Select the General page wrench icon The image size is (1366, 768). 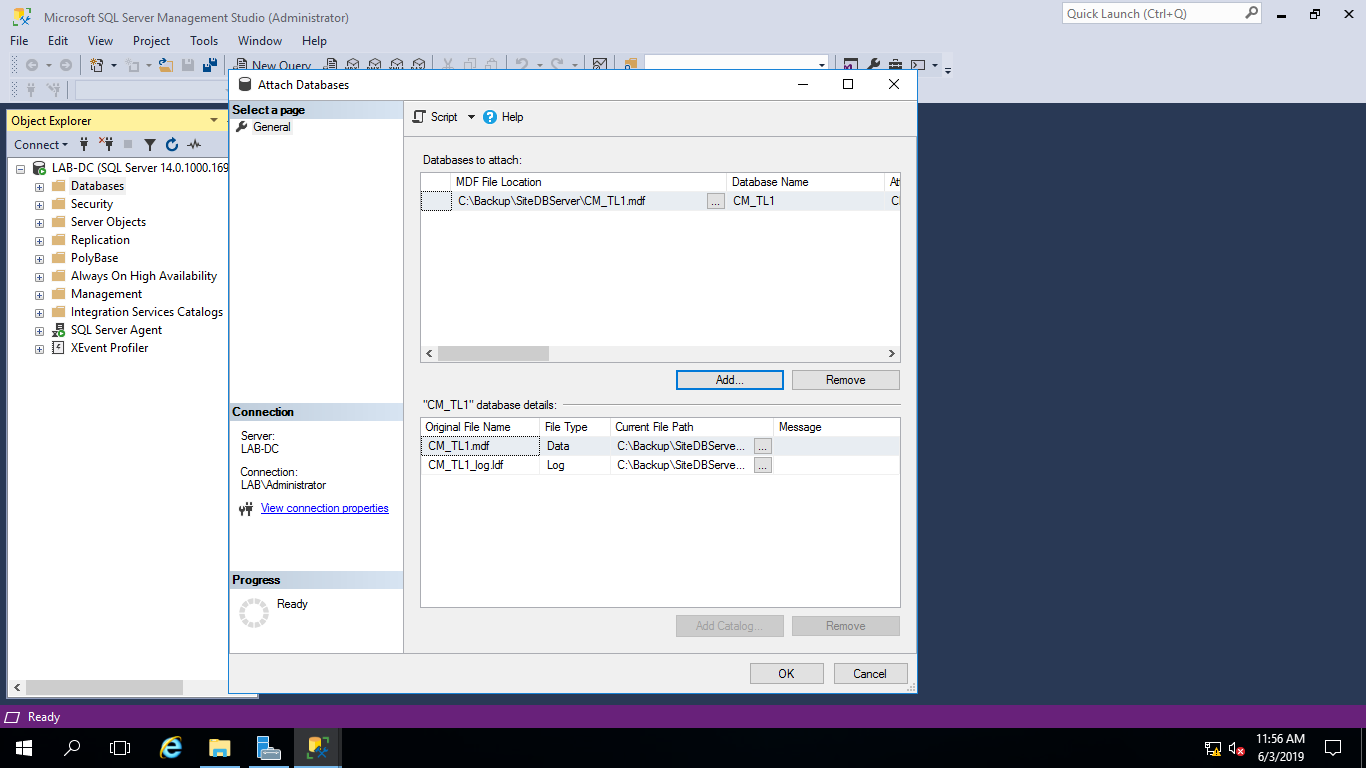[241, 127]
